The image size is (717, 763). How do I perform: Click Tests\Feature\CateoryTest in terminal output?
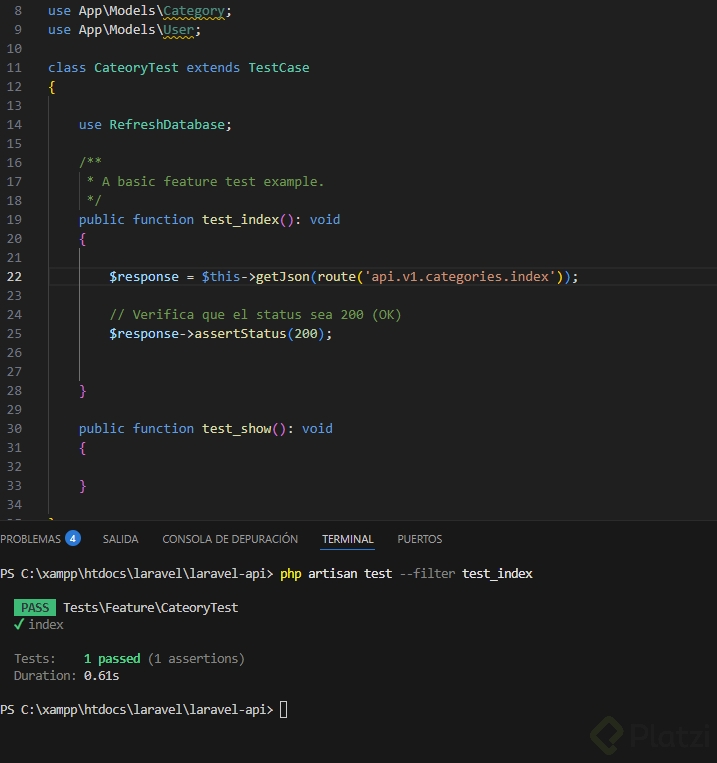150,607
